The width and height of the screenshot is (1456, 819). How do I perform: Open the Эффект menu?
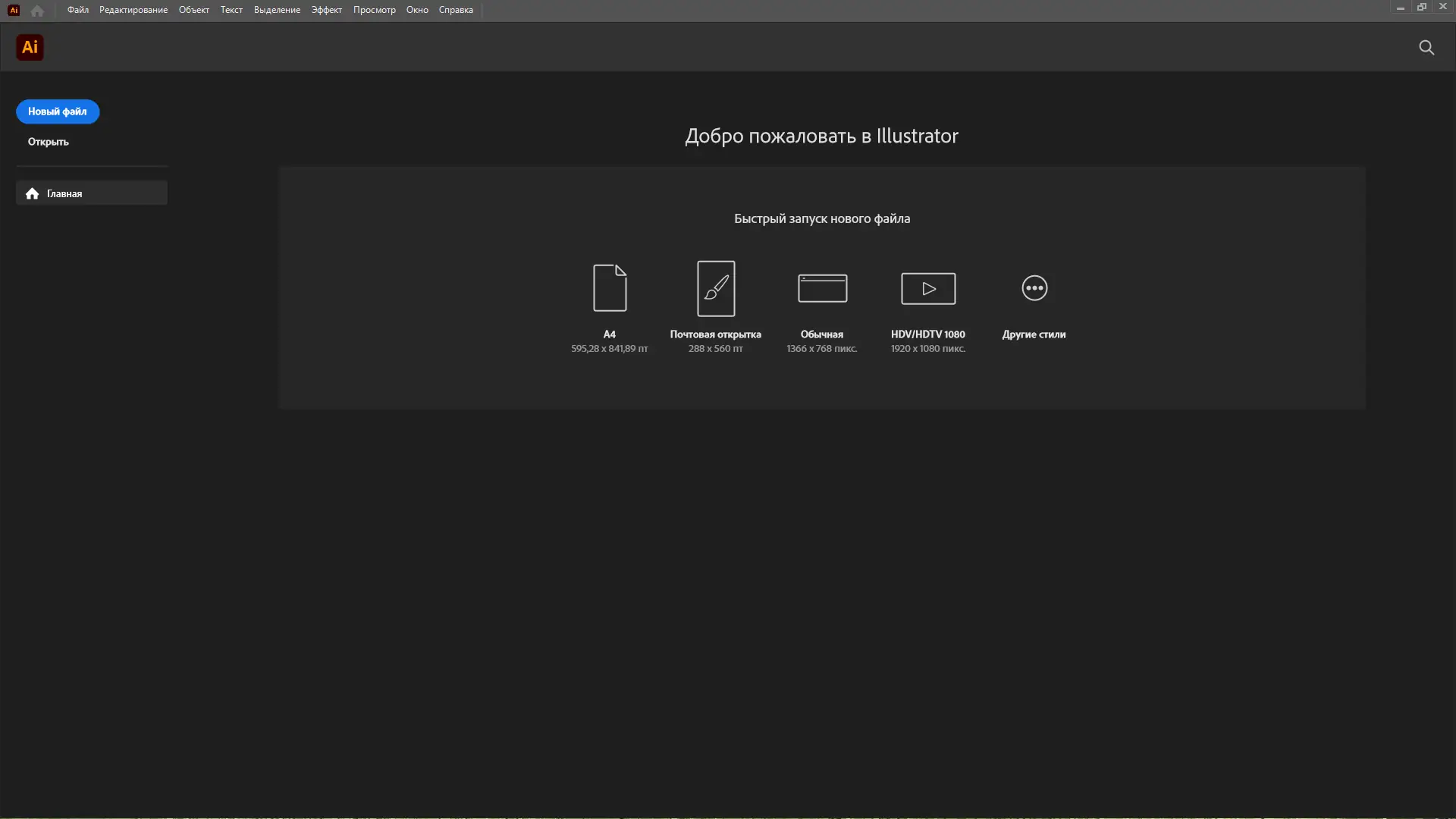pyautogui.click(x=326, y=10)
